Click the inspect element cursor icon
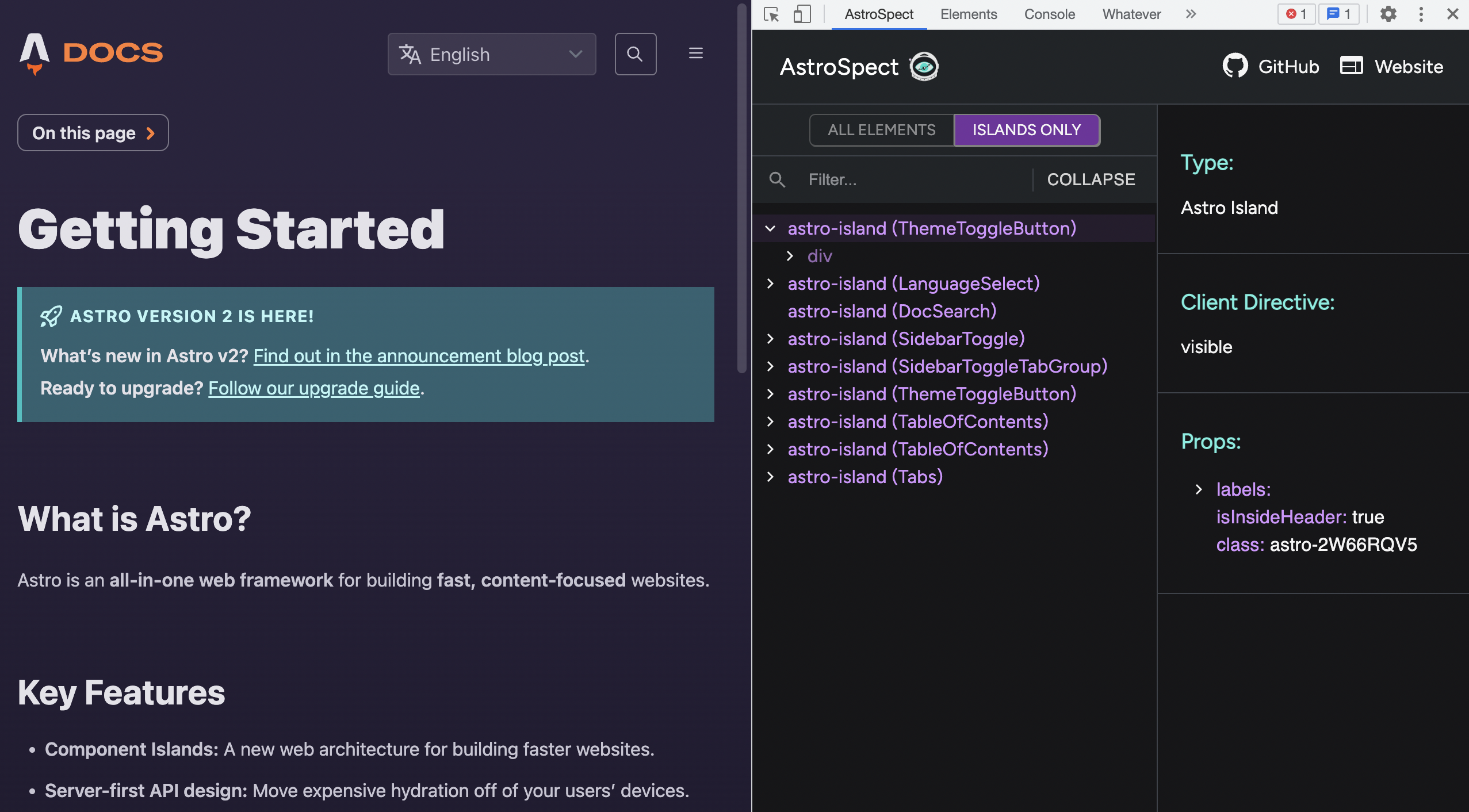 [x=771, y=14]
